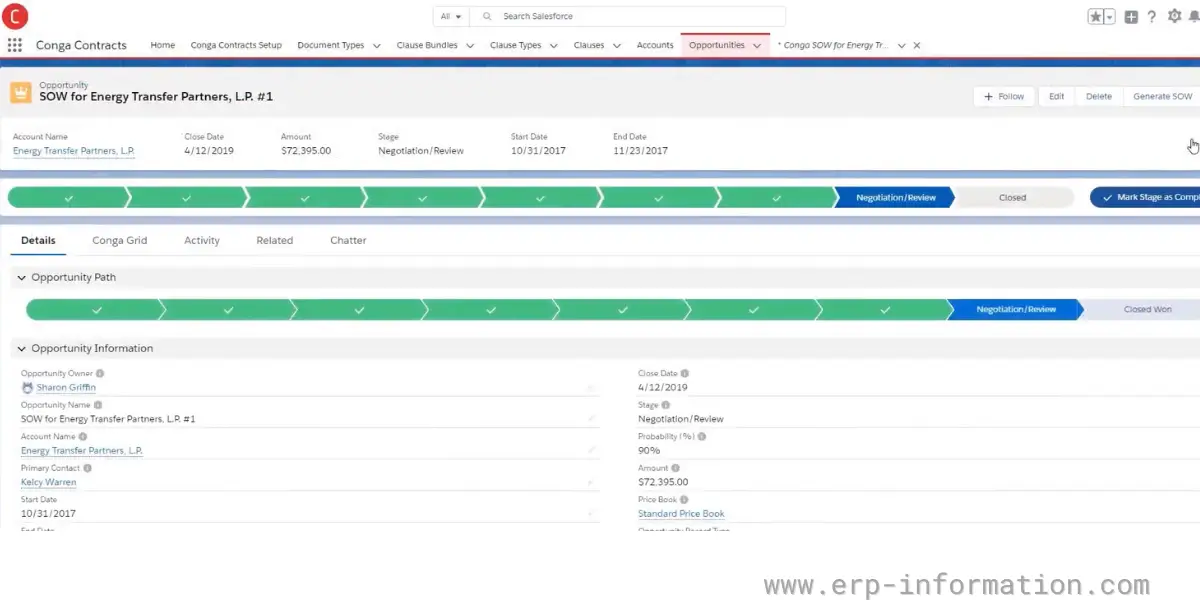Expand the Clause Types nav dropdown chevron
Viewport: 1200px width, 600px height.
point(553,46)
